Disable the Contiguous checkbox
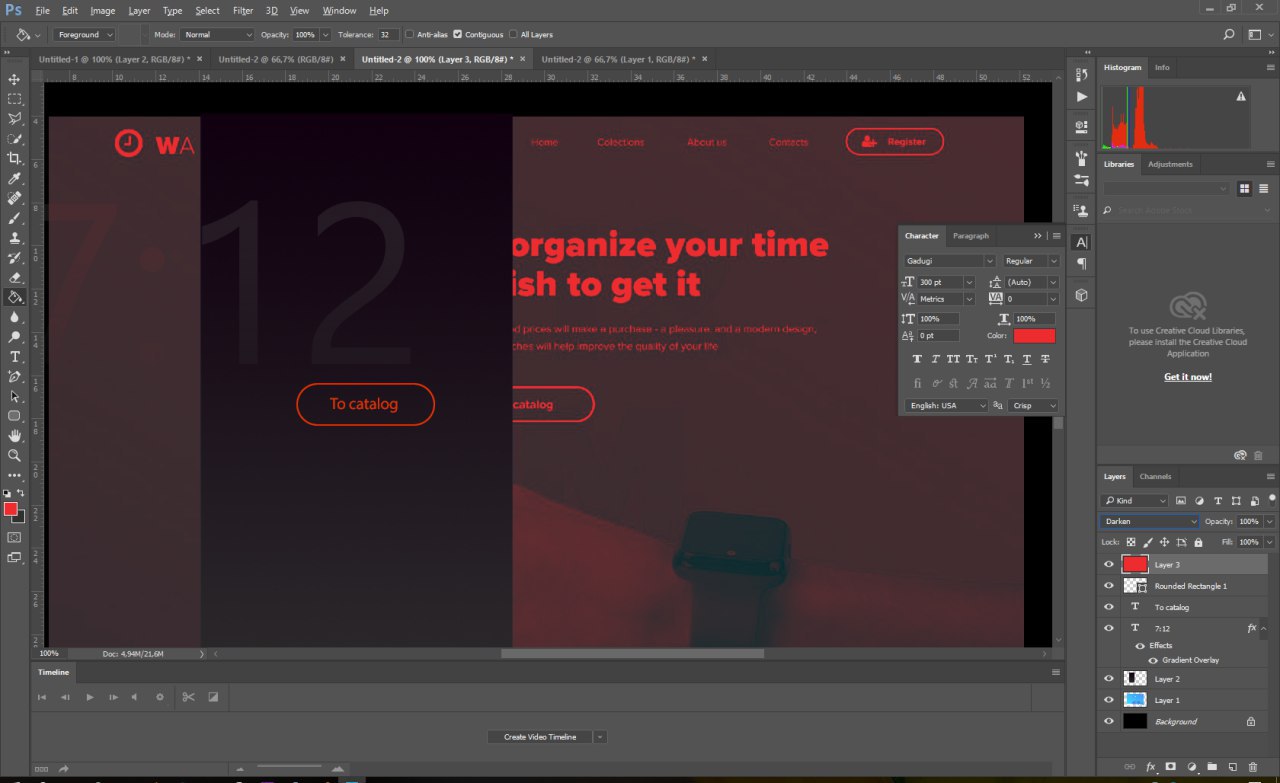This screenshot has width=1280, height=783. 457,34
